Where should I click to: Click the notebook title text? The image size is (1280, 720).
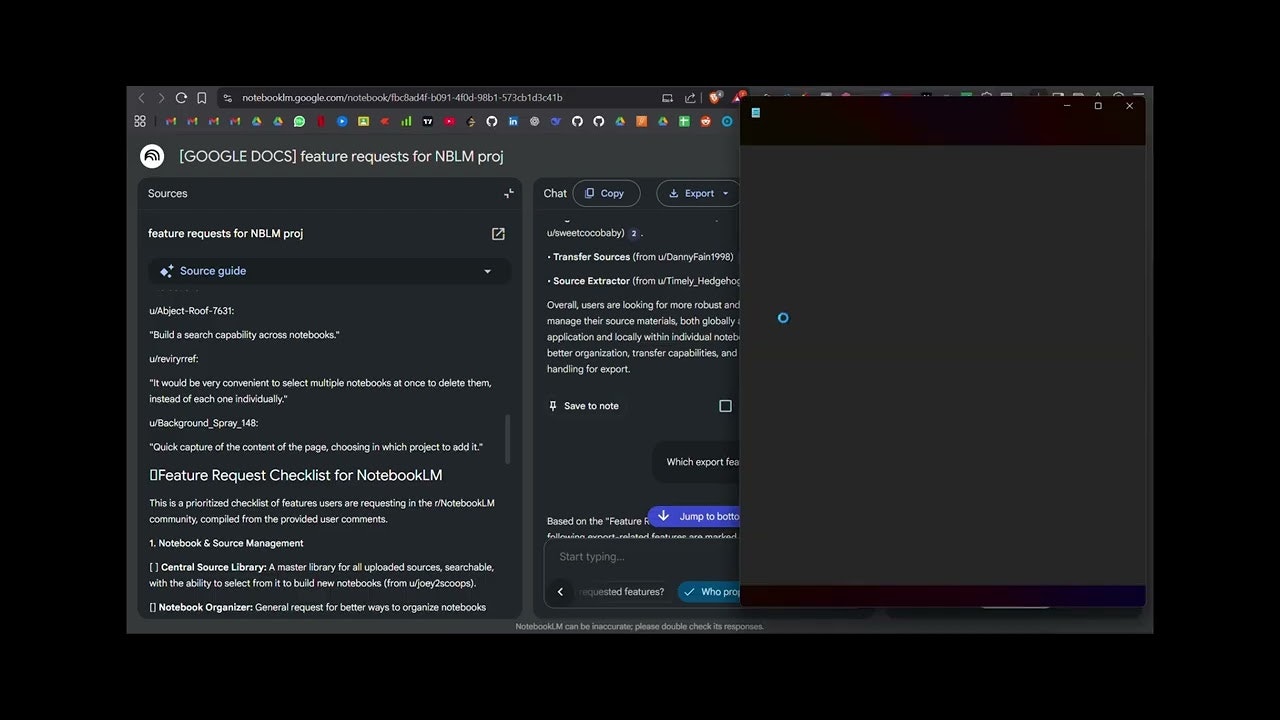click(341, 156)
